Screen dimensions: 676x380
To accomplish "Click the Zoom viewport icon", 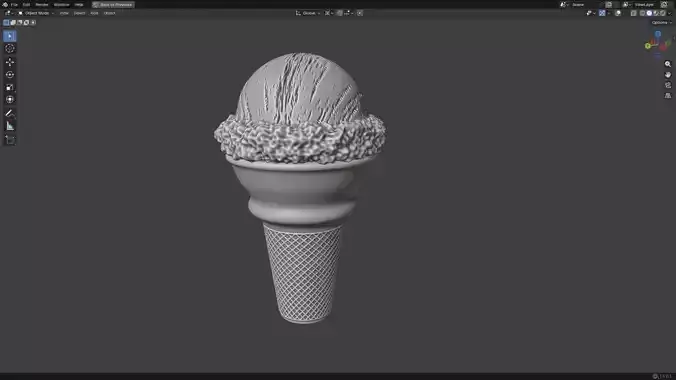I will pyautogui.click(x=668, y=64).
